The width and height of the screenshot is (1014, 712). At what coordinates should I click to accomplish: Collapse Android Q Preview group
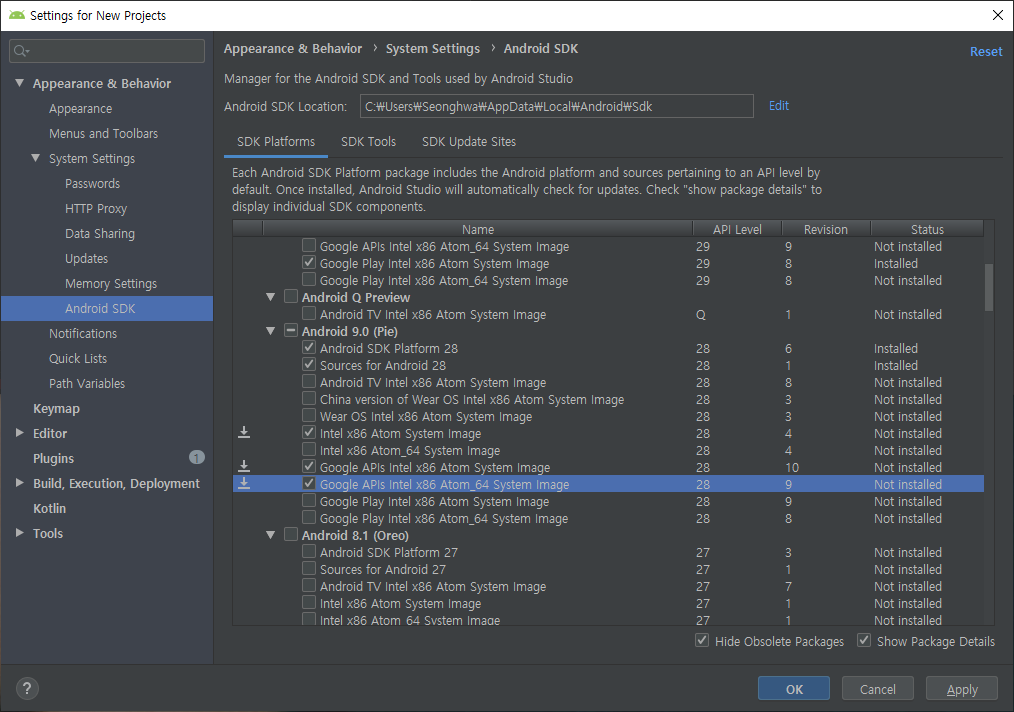click(270, 297)
